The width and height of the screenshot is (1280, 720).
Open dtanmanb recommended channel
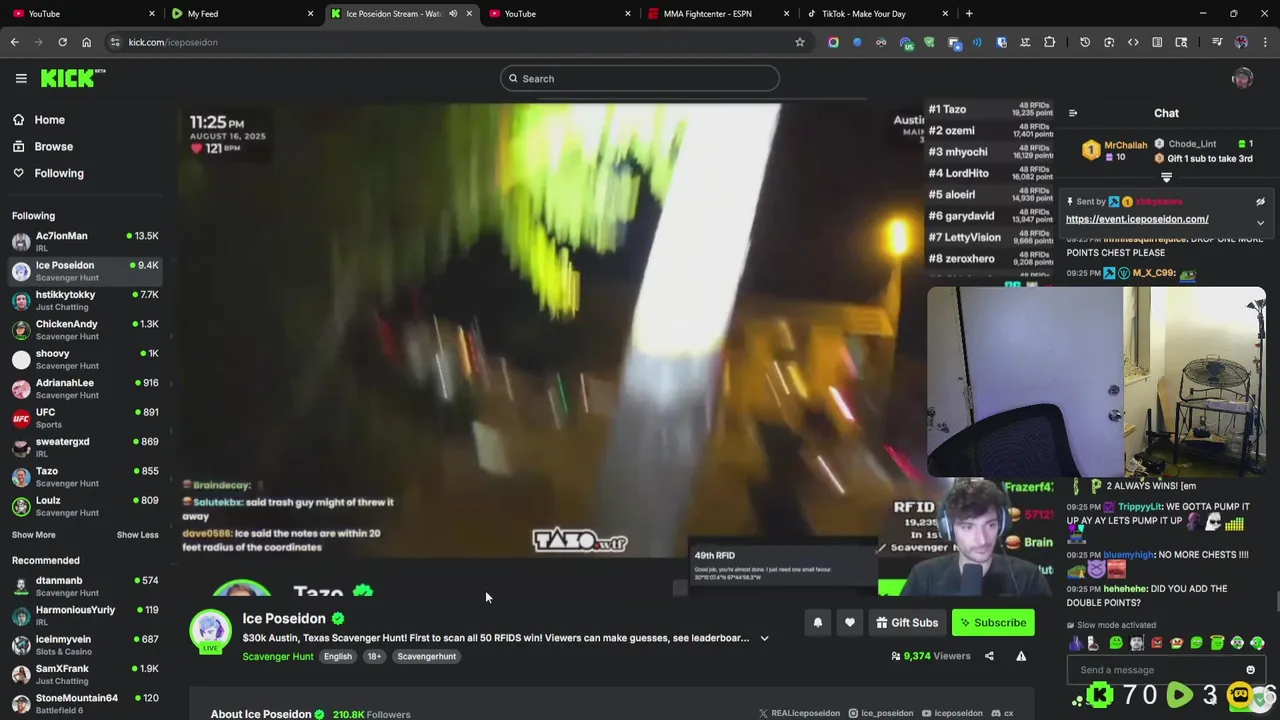coord(84,586)
